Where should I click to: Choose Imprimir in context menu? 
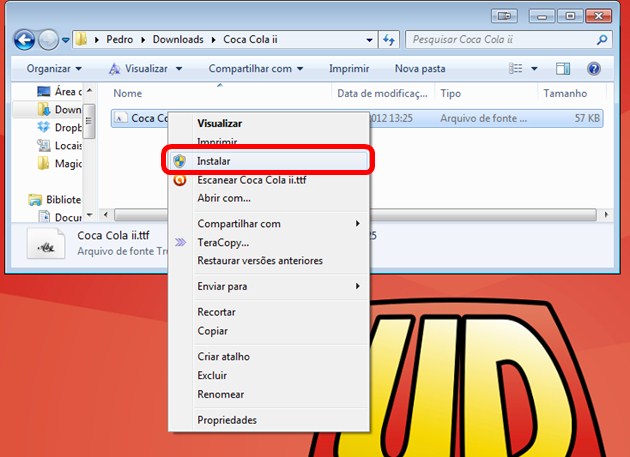tap(217, 141)
